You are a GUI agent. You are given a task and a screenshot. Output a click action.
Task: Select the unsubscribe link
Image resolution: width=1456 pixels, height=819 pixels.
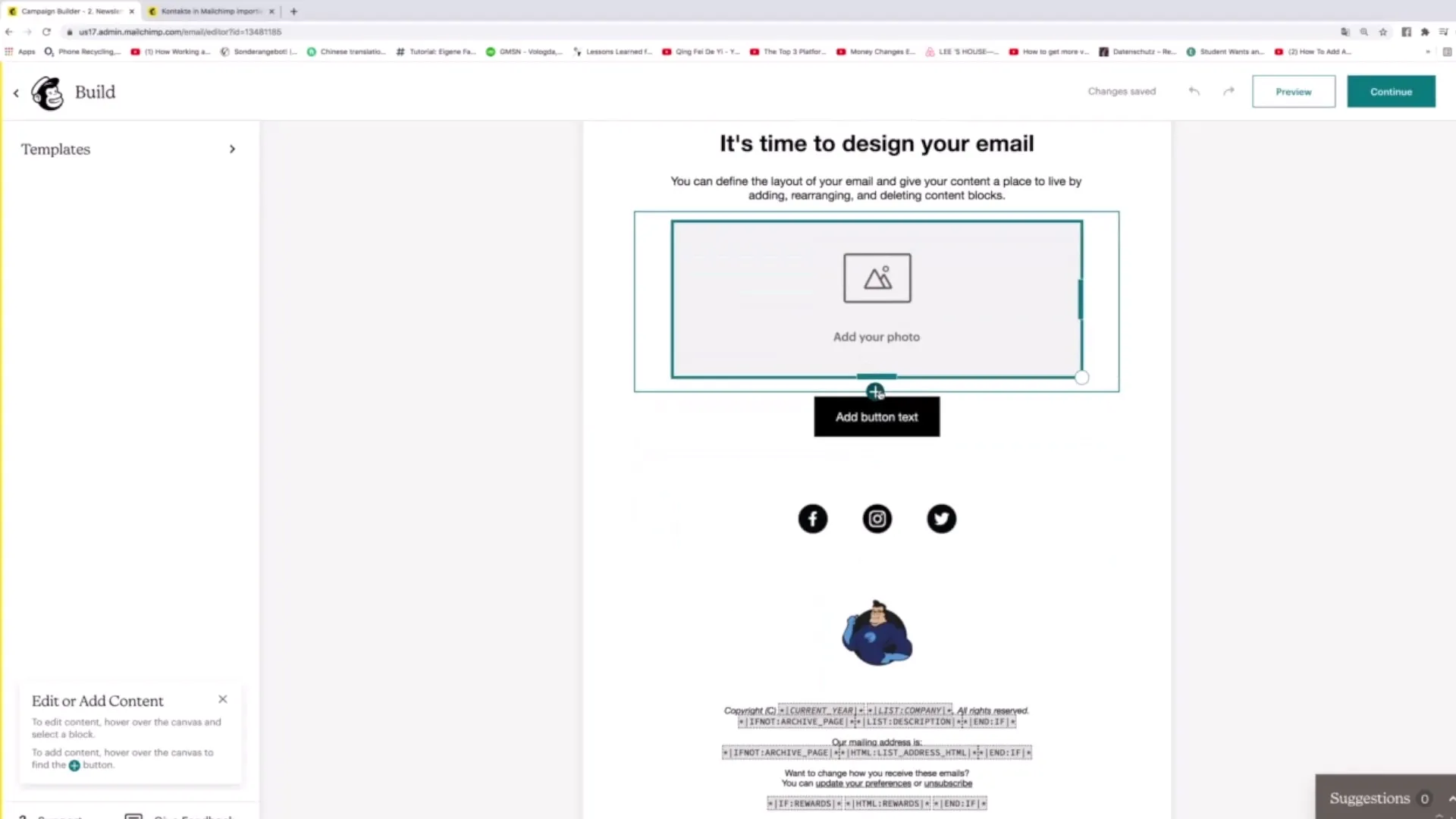947,783
